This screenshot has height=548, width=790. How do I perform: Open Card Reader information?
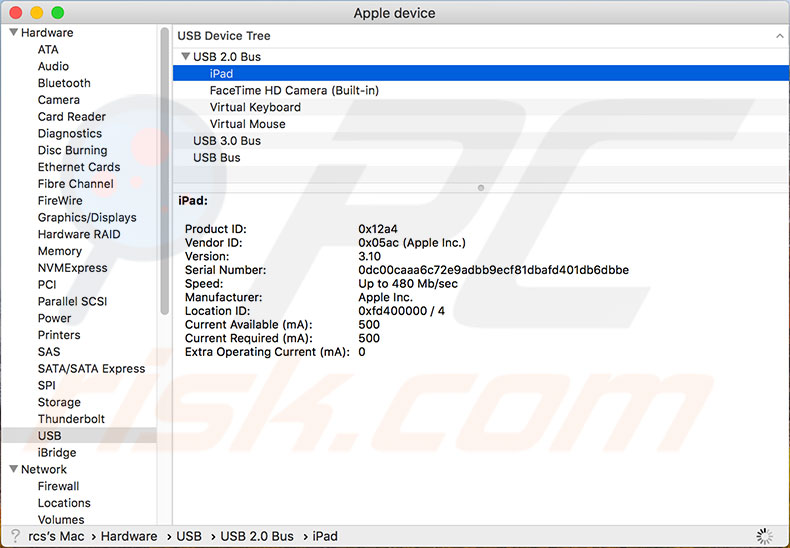72,116
